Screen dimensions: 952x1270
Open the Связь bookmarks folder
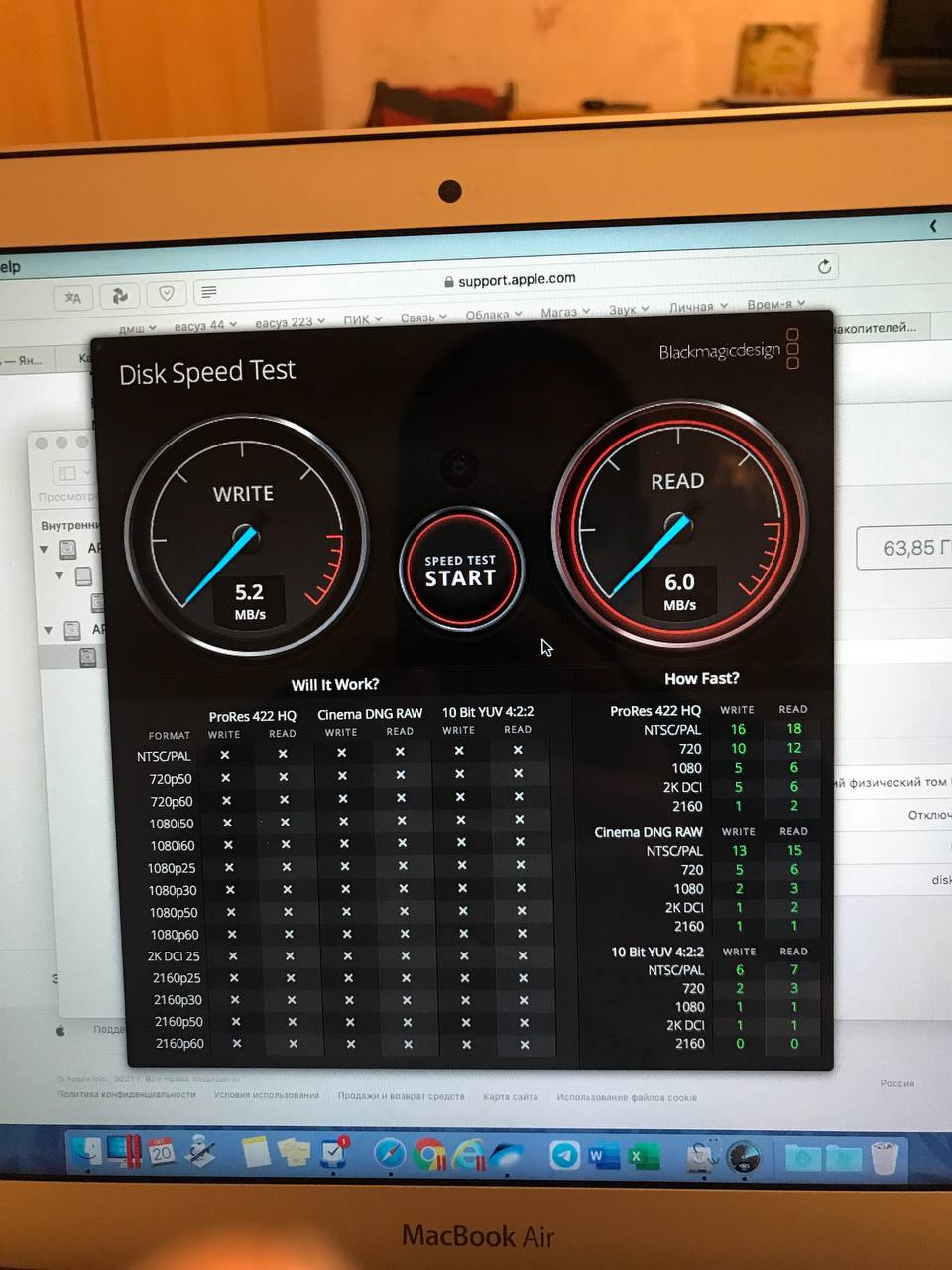[423, 317]
